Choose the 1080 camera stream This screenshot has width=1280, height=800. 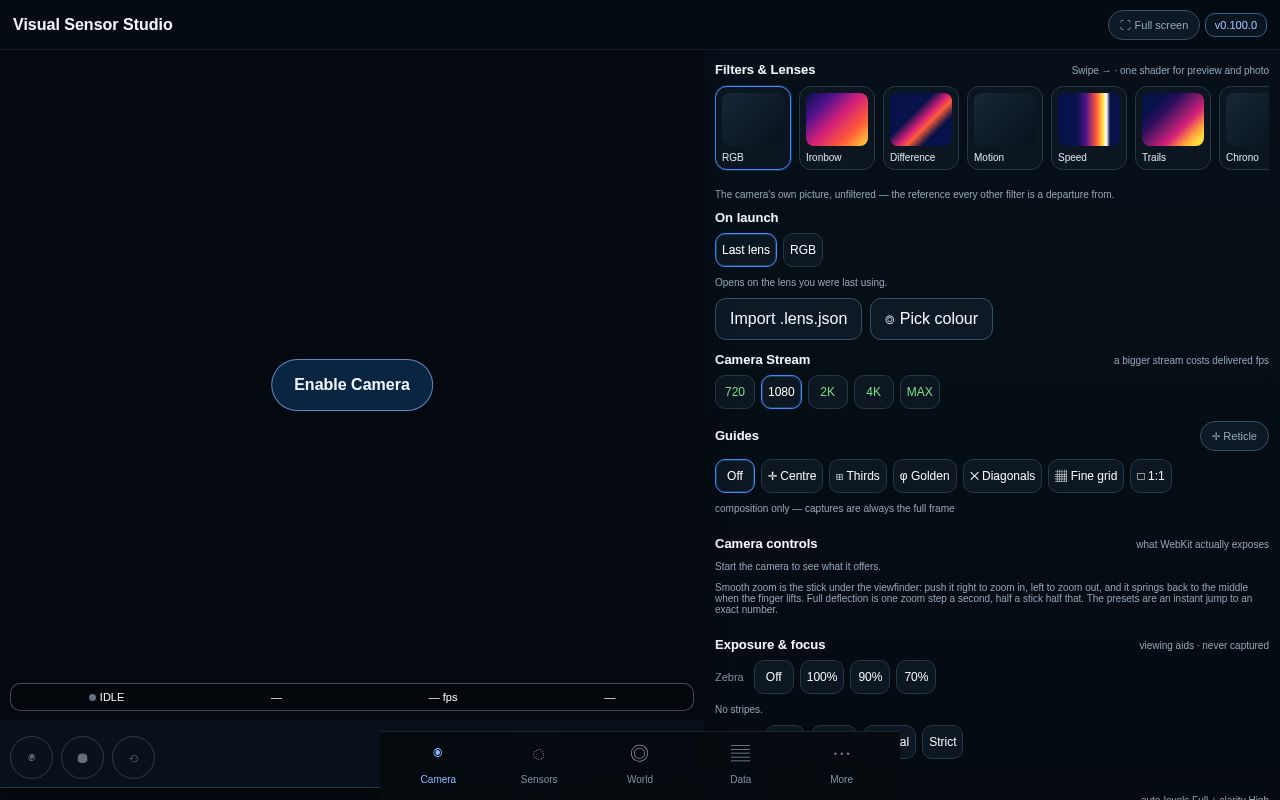pos(781,392)
